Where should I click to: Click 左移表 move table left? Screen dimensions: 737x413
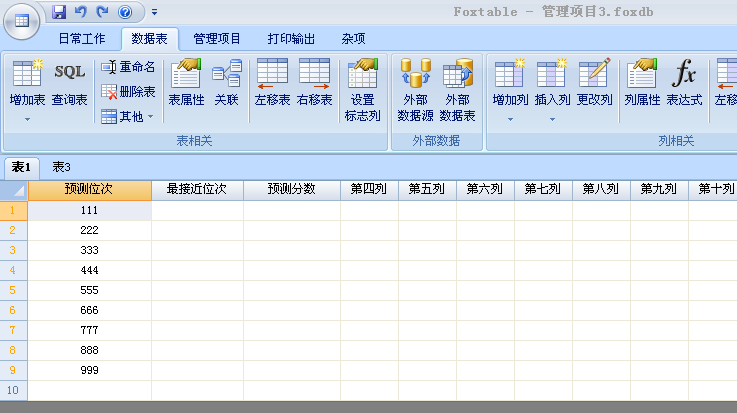tap(272, 82)
